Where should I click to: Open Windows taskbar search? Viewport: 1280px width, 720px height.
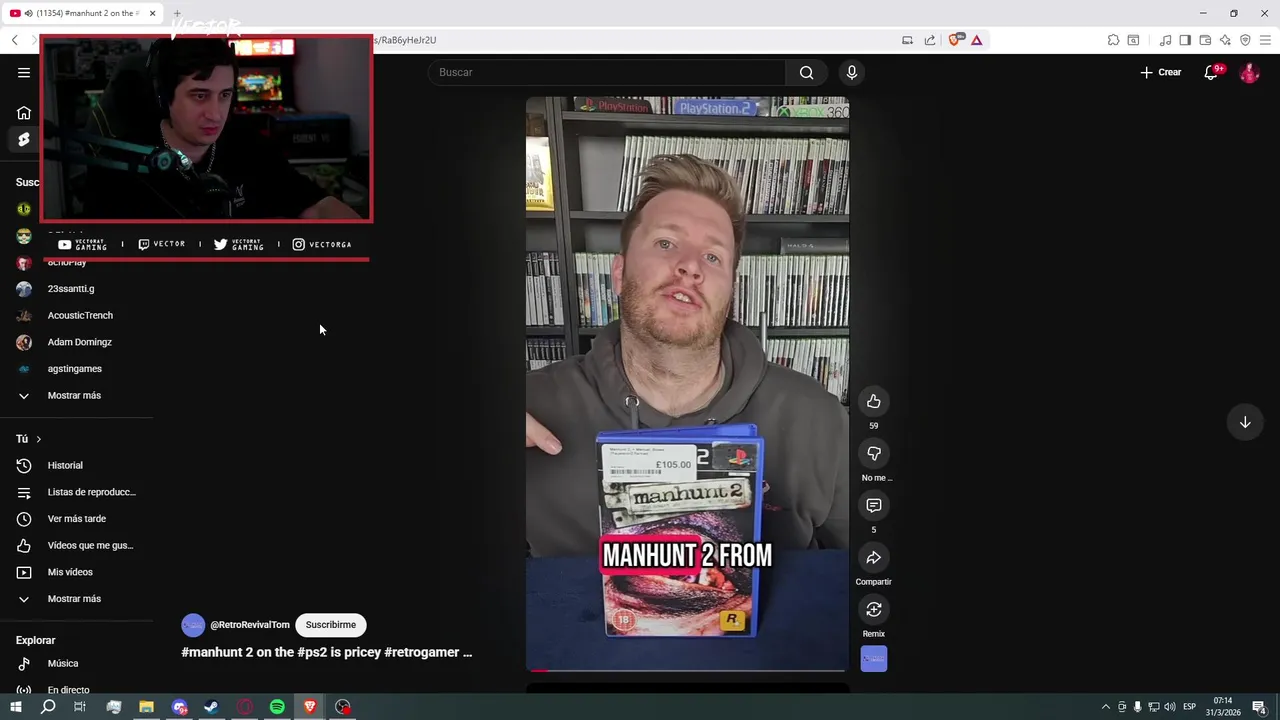point(48,707)
